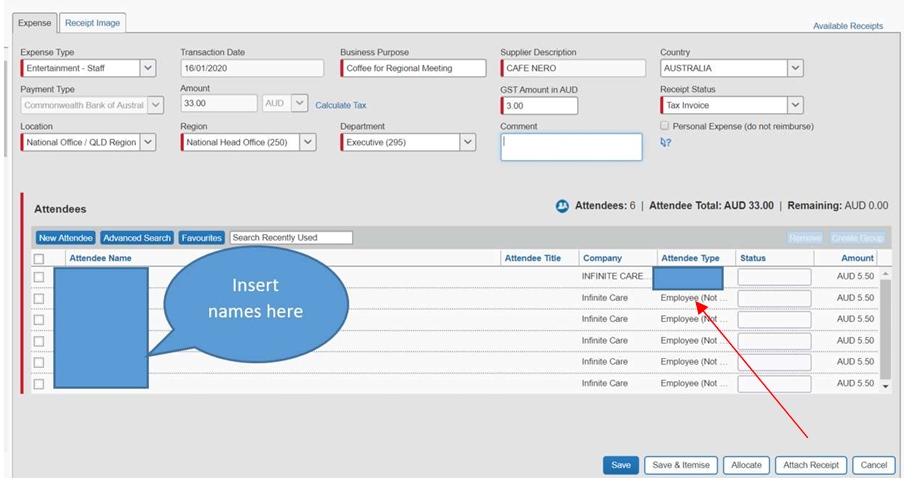Click the Amount field showing 33.00
This screenshot has width=905, height=478.
219,103
